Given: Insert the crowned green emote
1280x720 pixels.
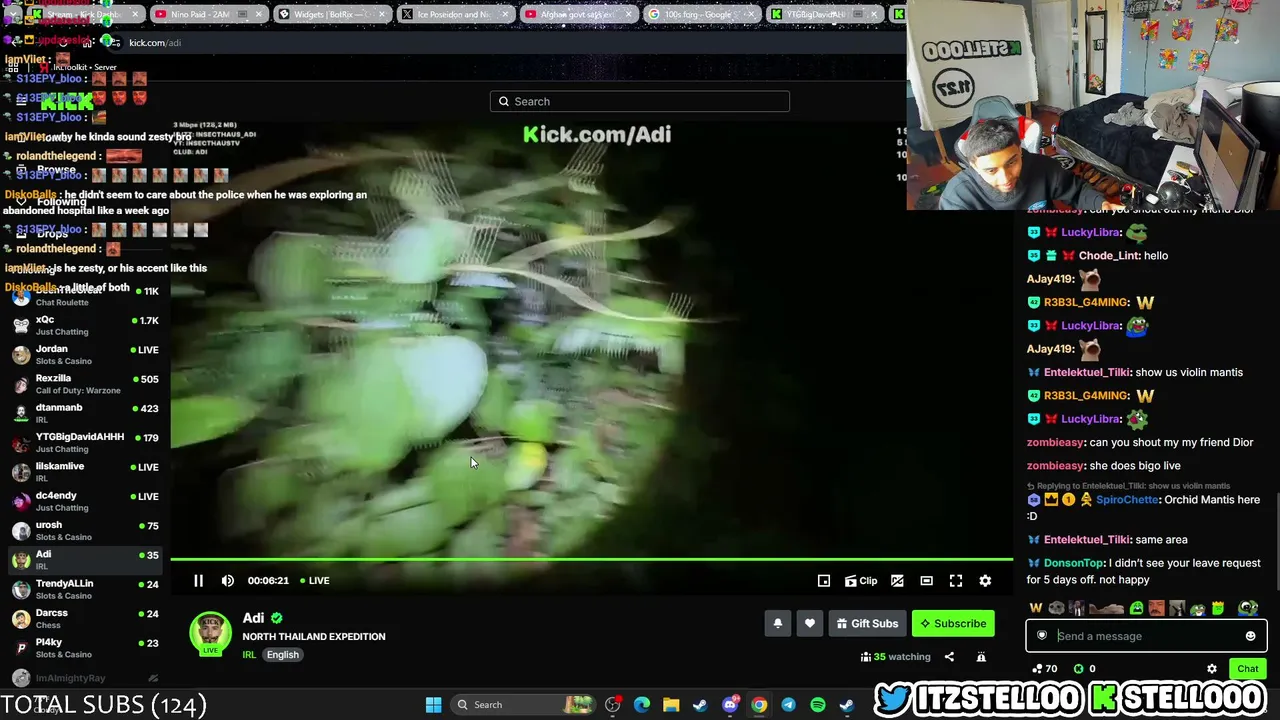Looking at the screenshot, I should (1218, 608).
